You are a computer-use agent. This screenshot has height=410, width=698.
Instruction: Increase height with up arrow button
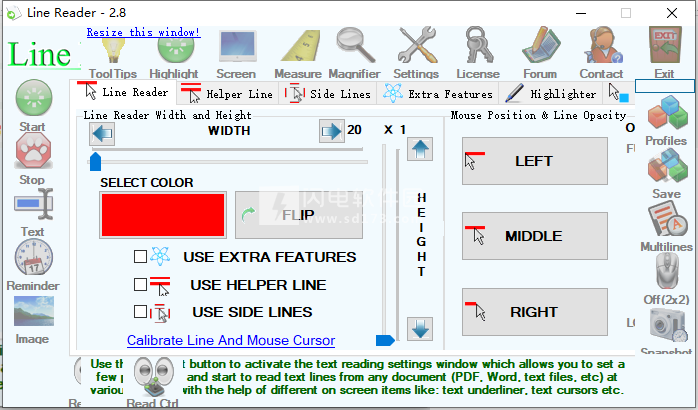point(420,150)
